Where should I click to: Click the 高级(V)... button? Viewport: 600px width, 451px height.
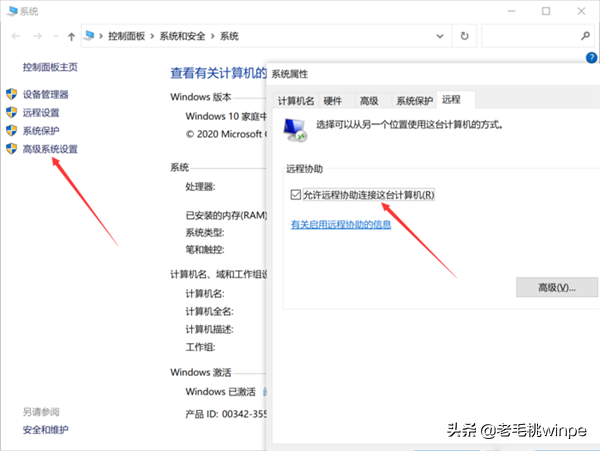pyautogui.click(x=557, y=287)
